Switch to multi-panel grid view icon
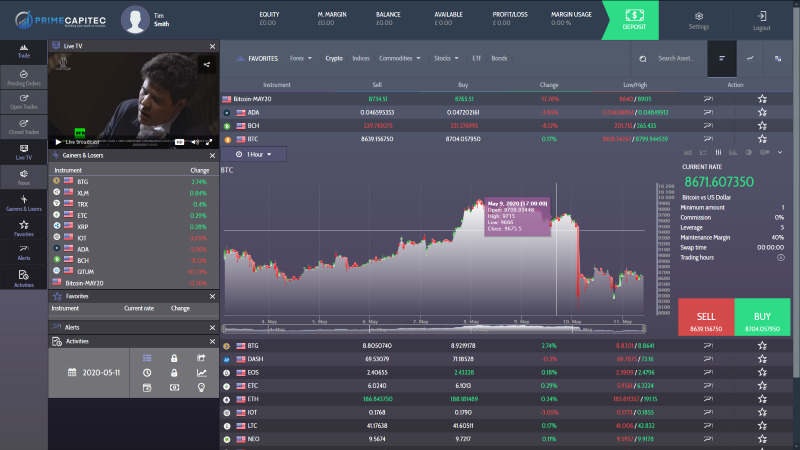This screenshot has width=800, height=450. pyautogui.click(x=778, y=58)
